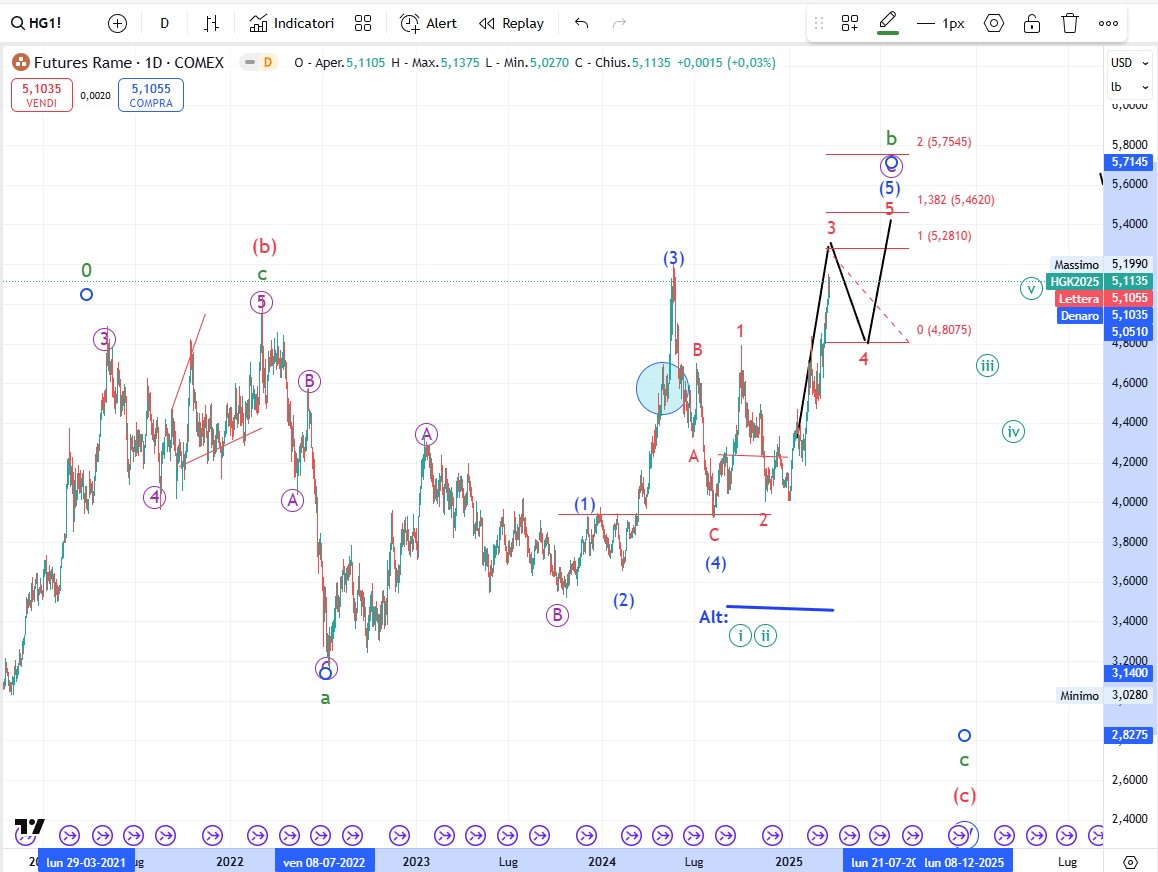Start bar Replay mode
This screenshot has height=872, width=1158.
coord(511,24)
